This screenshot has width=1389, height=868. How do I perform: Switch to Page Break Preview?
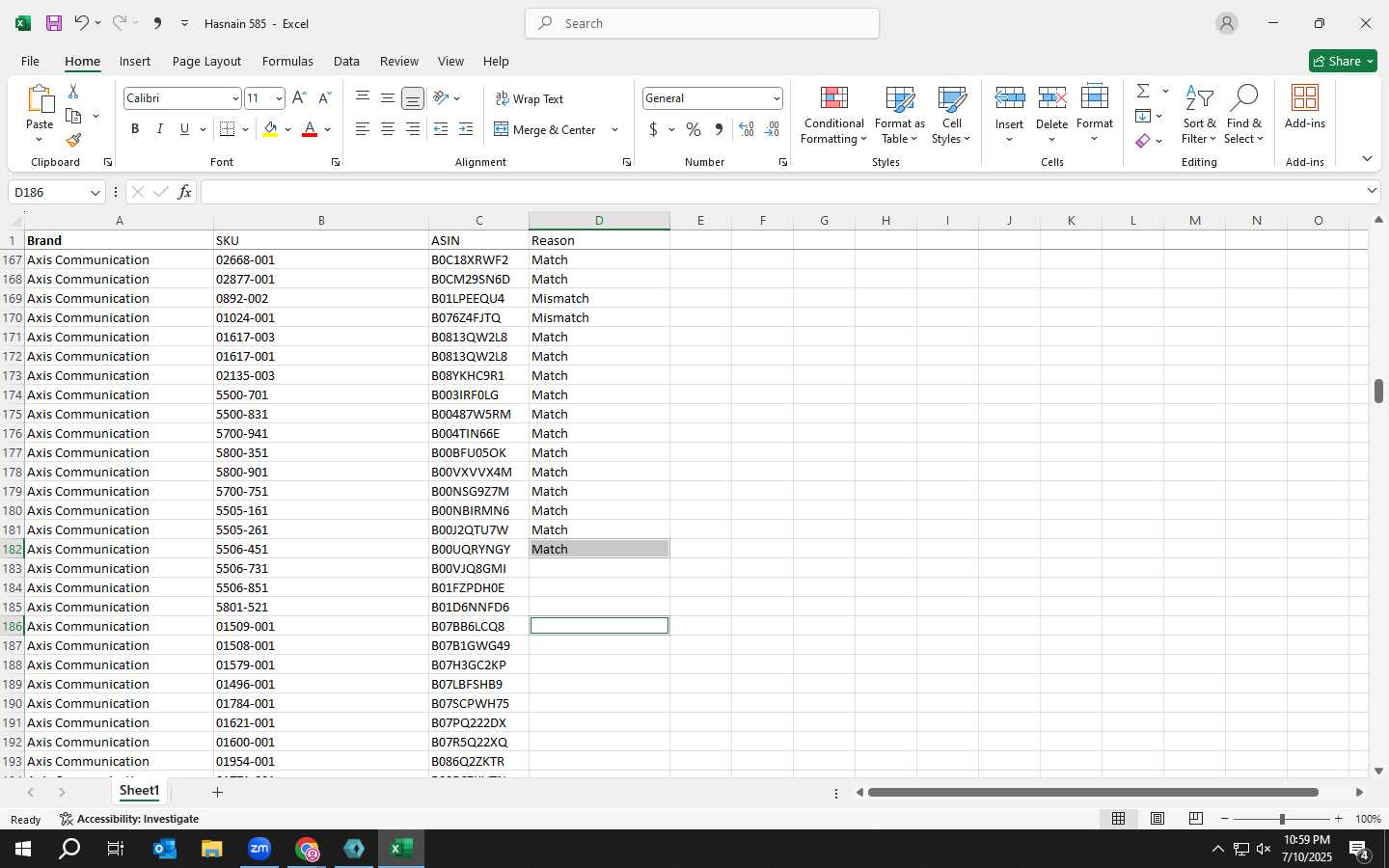tap(1196, 819)
